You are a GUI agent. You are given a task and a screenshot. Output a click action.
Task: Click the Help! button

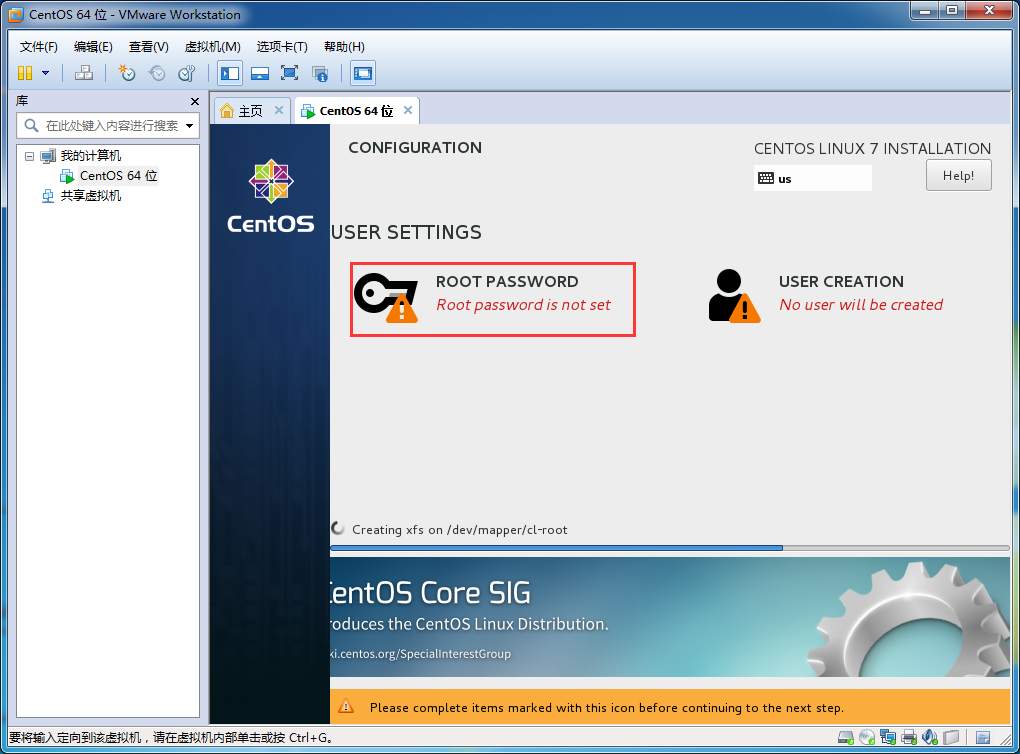(x=958, y=176)
